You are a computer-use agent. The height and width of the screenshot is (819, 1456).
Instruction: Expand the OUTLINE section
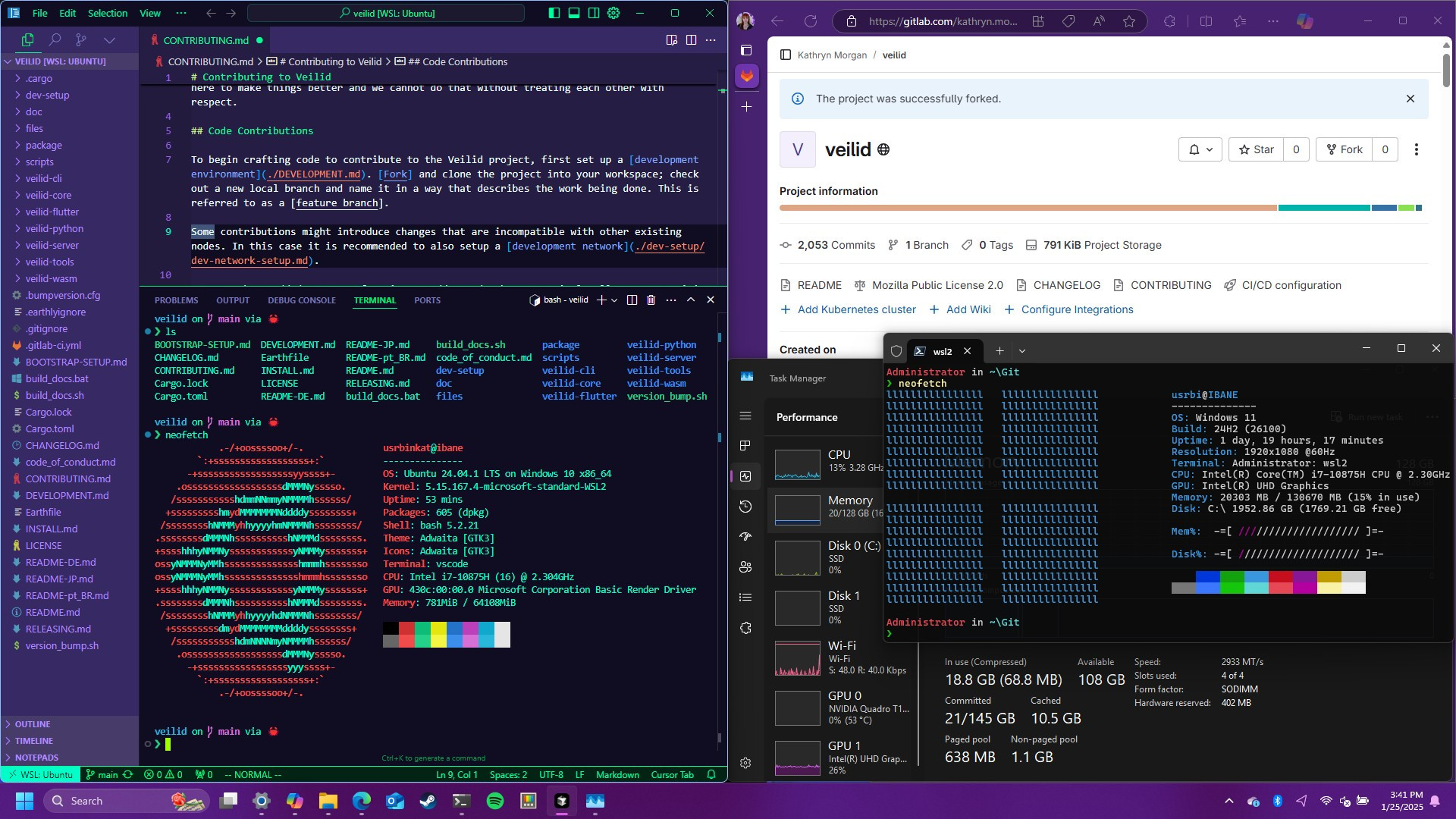point(70,724)
